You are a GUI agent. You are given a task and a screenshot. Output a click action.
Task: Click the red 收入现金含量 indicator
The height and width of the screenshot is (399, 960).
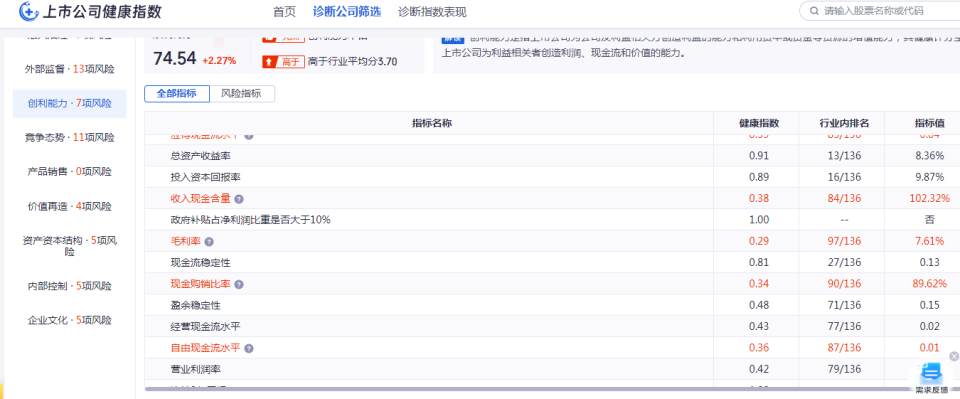[x=201, y=199]
